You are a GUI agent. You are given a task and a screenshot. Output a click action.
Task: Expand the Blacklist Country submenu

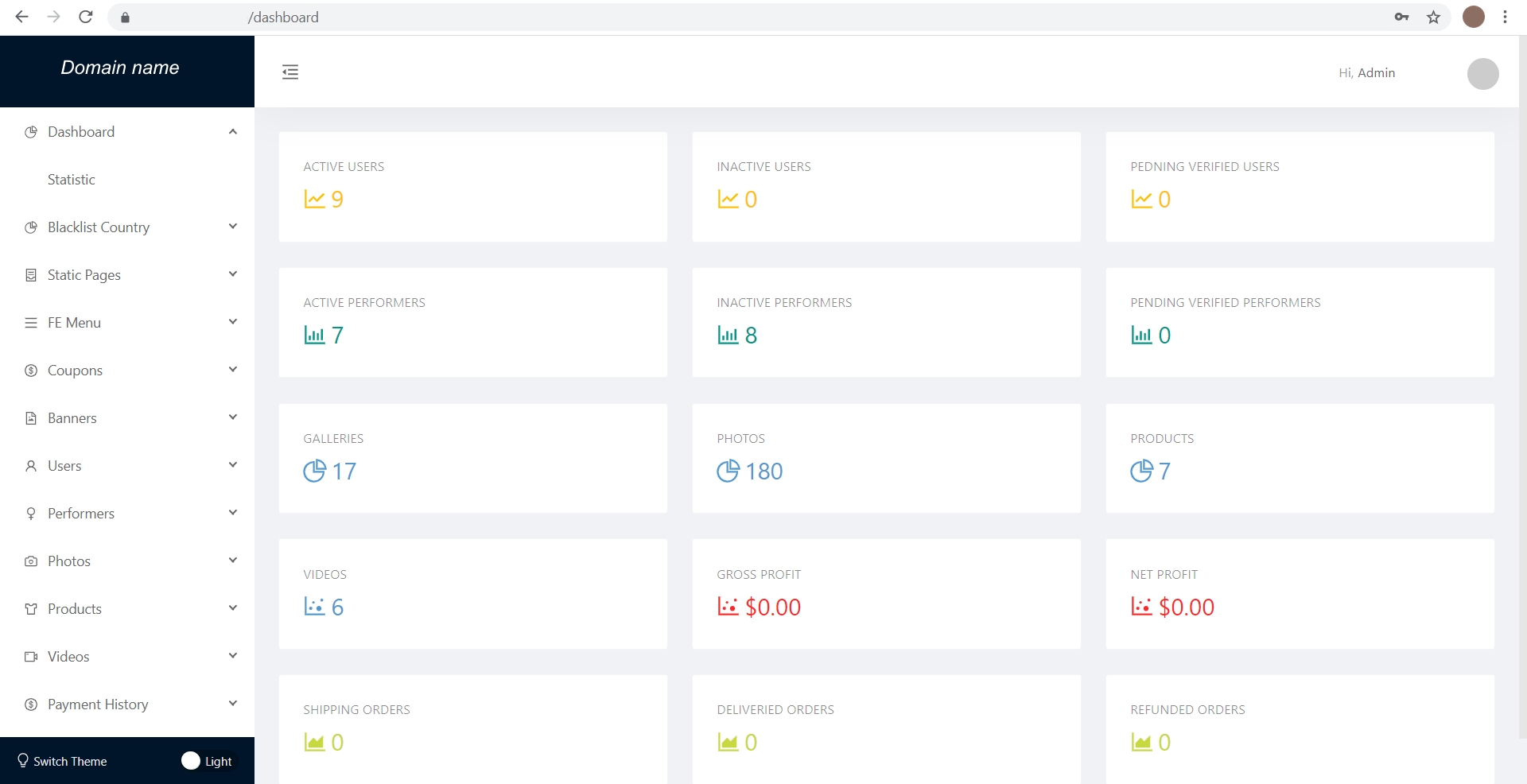233,227
